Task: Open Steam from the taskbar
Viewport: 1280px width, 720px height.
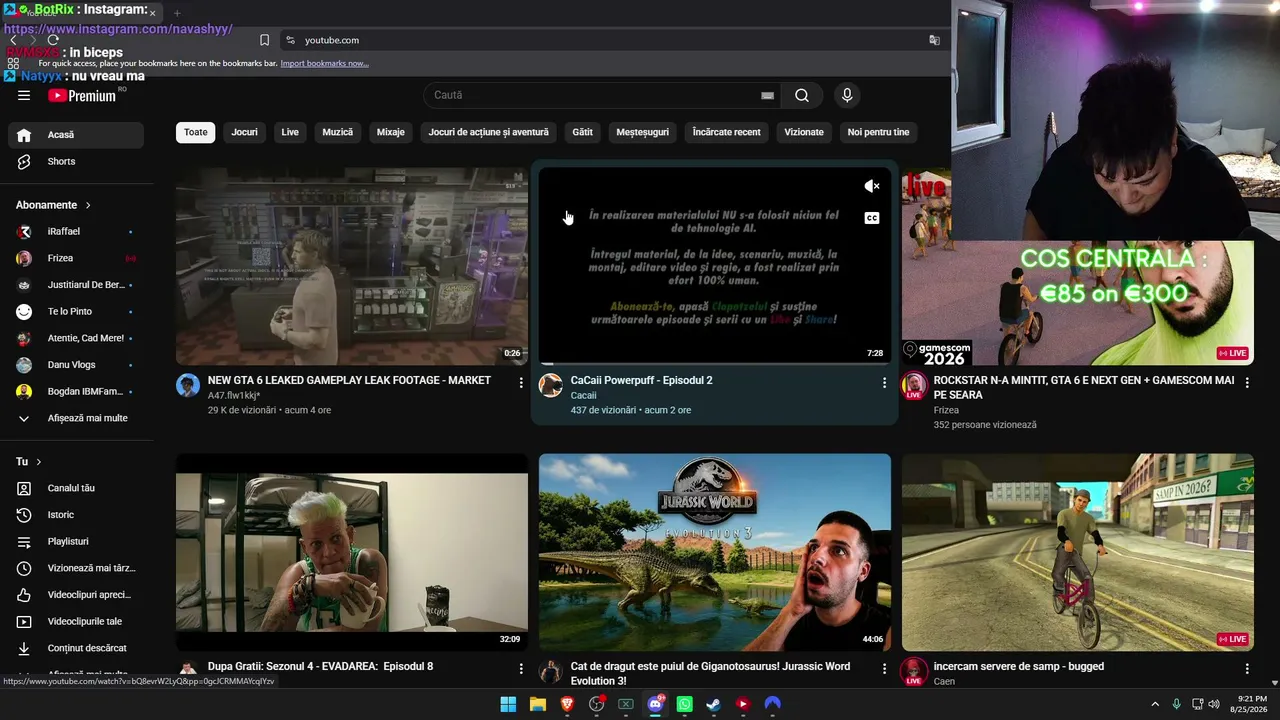Action: pos(713,704)
